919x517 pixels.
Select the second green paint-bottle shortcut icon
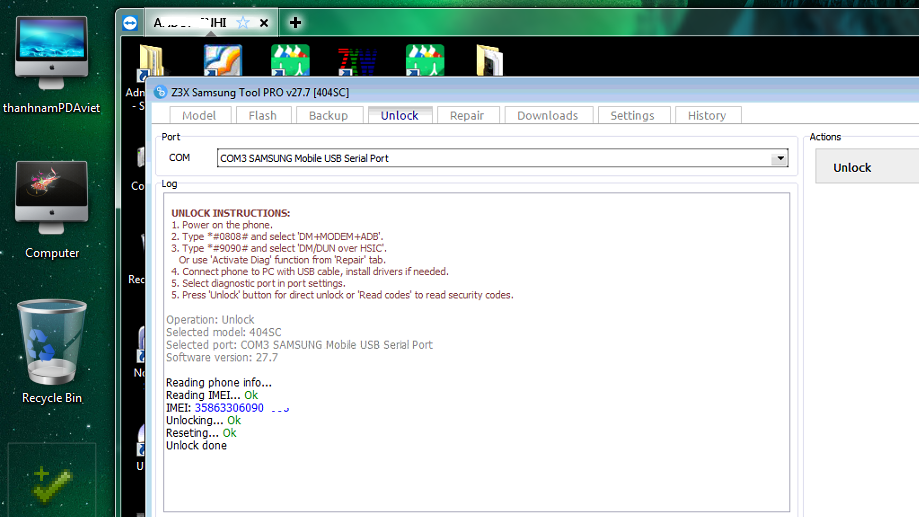pyautogui.click(x=425, y=60)
